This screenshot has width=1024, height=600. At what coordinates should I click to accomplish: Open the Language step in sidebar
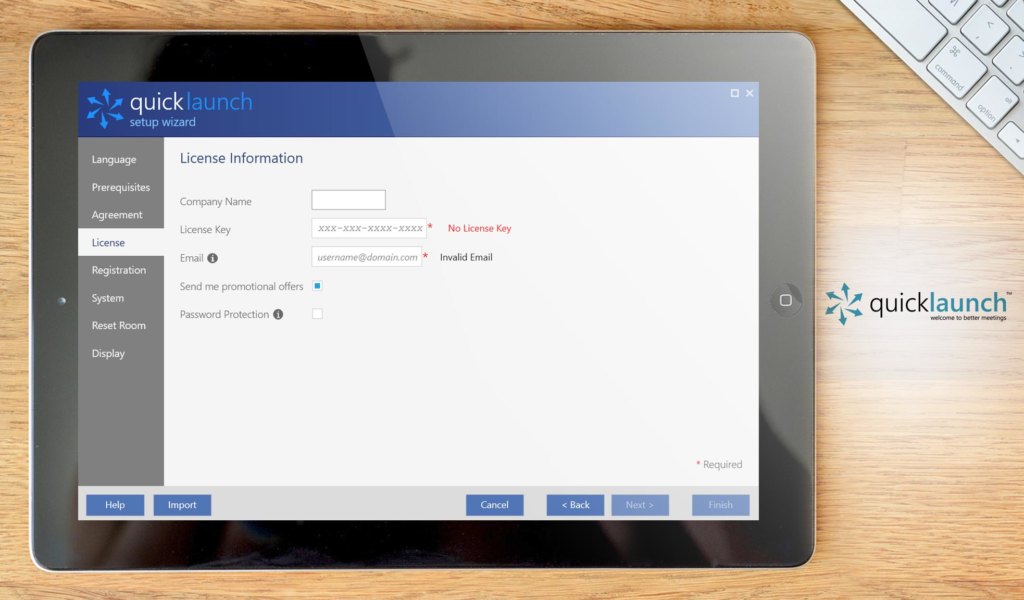coord(114,160)
